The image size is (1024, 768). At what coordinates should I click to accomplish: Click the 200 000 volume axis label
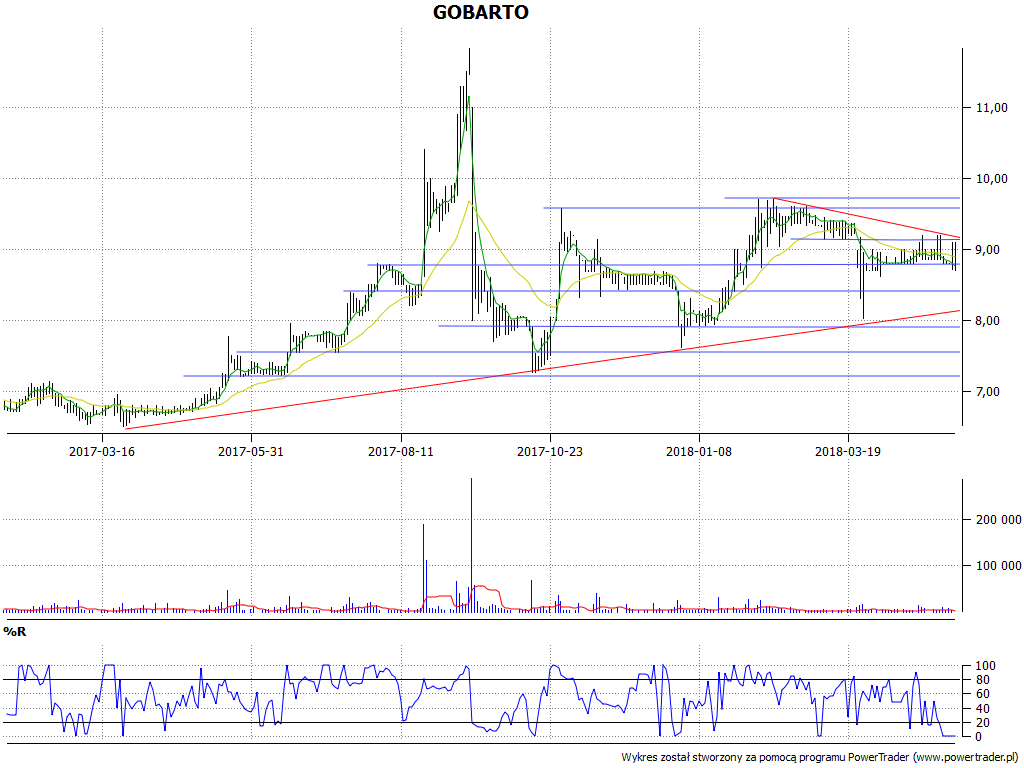click(999, 520)
